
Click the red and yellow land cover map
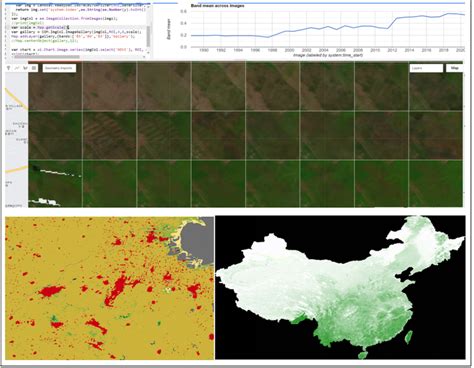(109, 288)
